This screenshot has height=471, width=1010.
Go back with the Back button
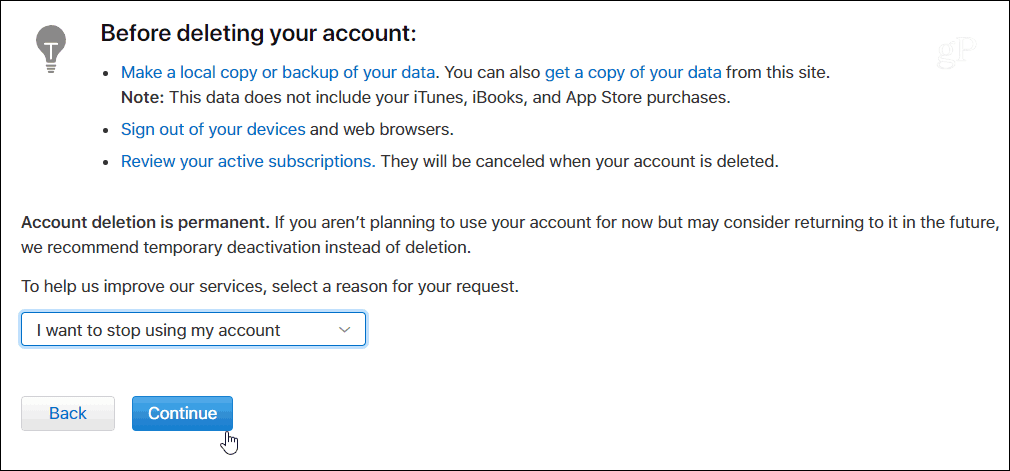[x=68, y=413]
